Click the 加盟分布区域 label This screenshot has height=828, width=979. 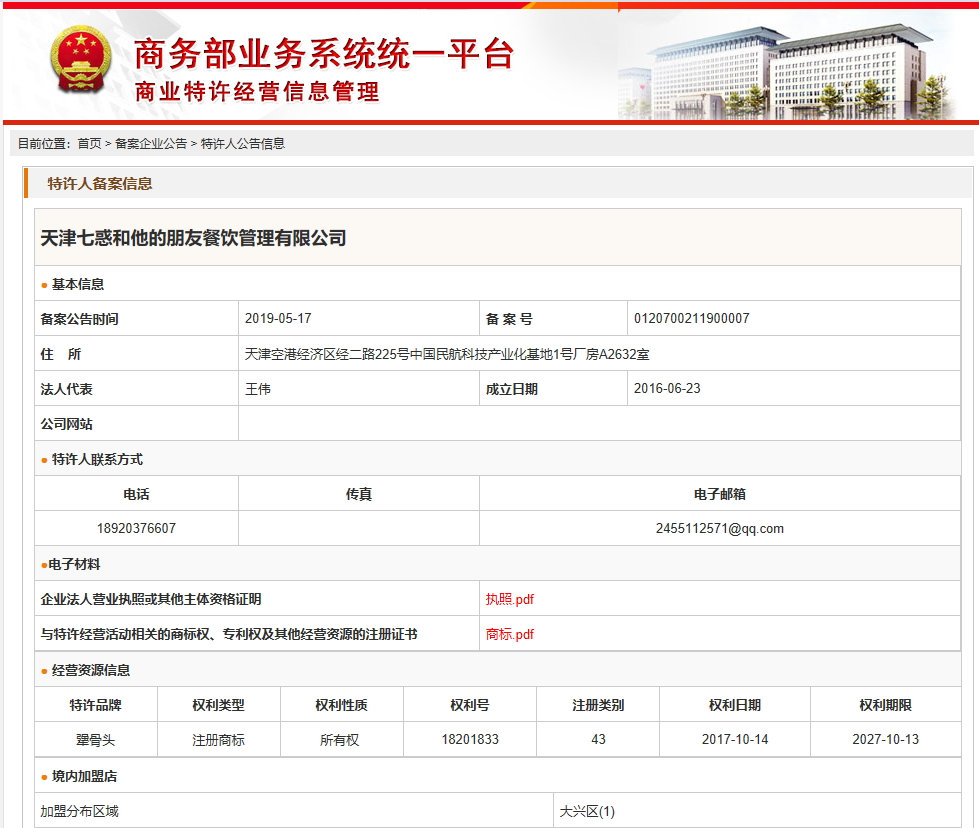pos(79,811)
